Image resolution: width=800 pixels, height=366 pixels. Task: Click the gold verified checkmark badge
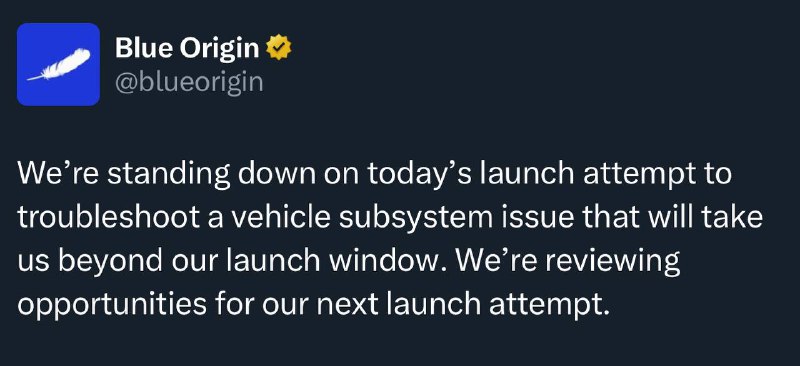coord(279,48)
